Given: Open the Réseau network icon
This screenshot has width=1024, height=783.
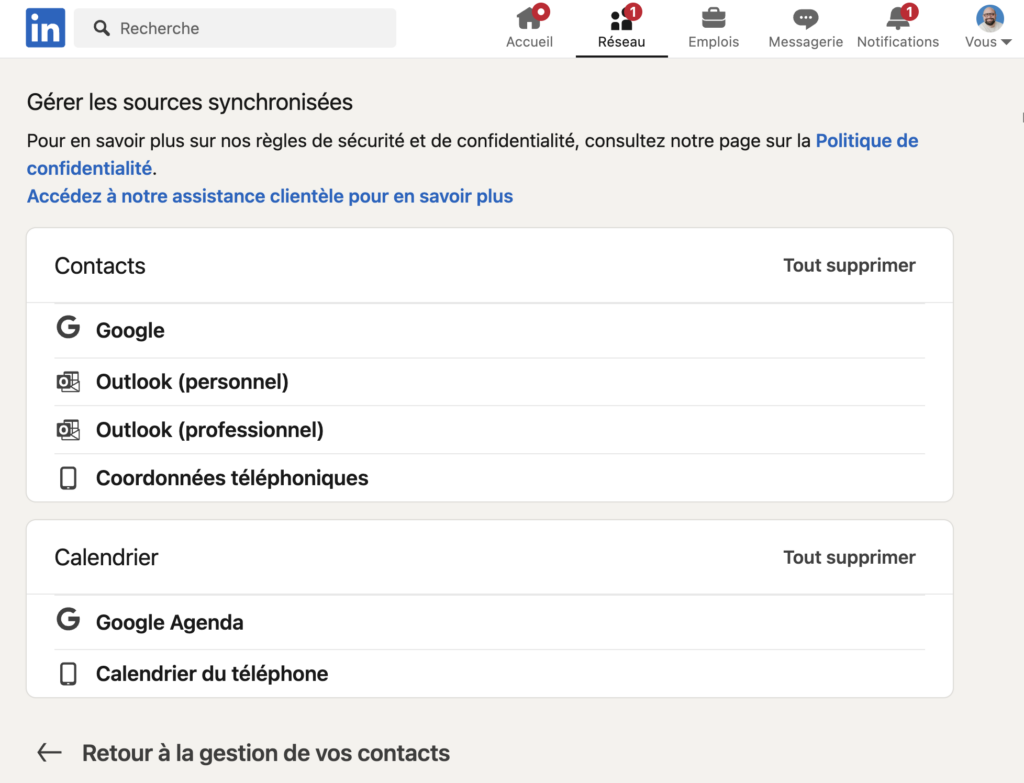Looking at the screenshot, I should click(621, 20).
